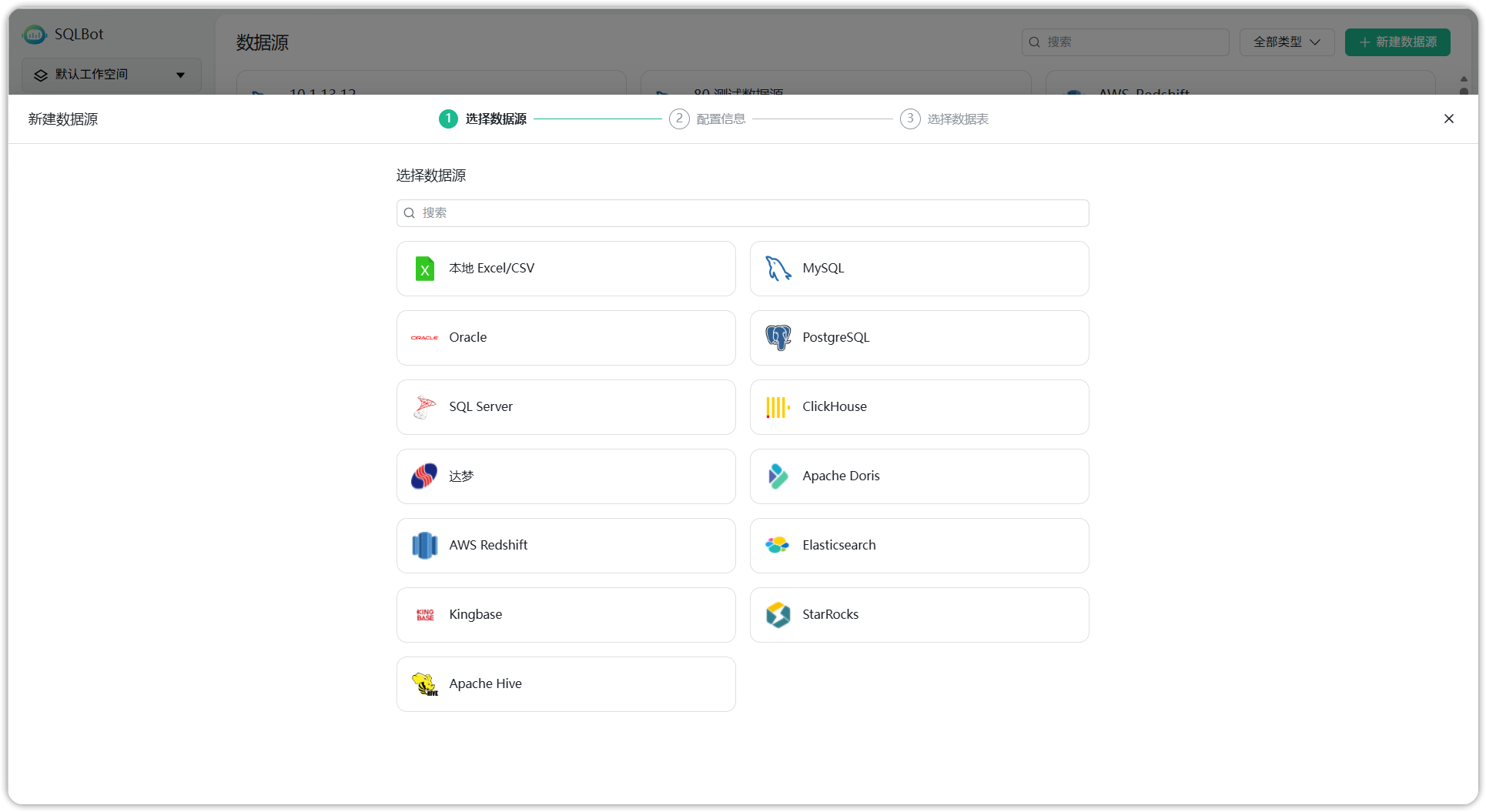Choose the Apache Hive label
Screen dimensions: 1486x812
pyautogui.click(x=485, y=684)
